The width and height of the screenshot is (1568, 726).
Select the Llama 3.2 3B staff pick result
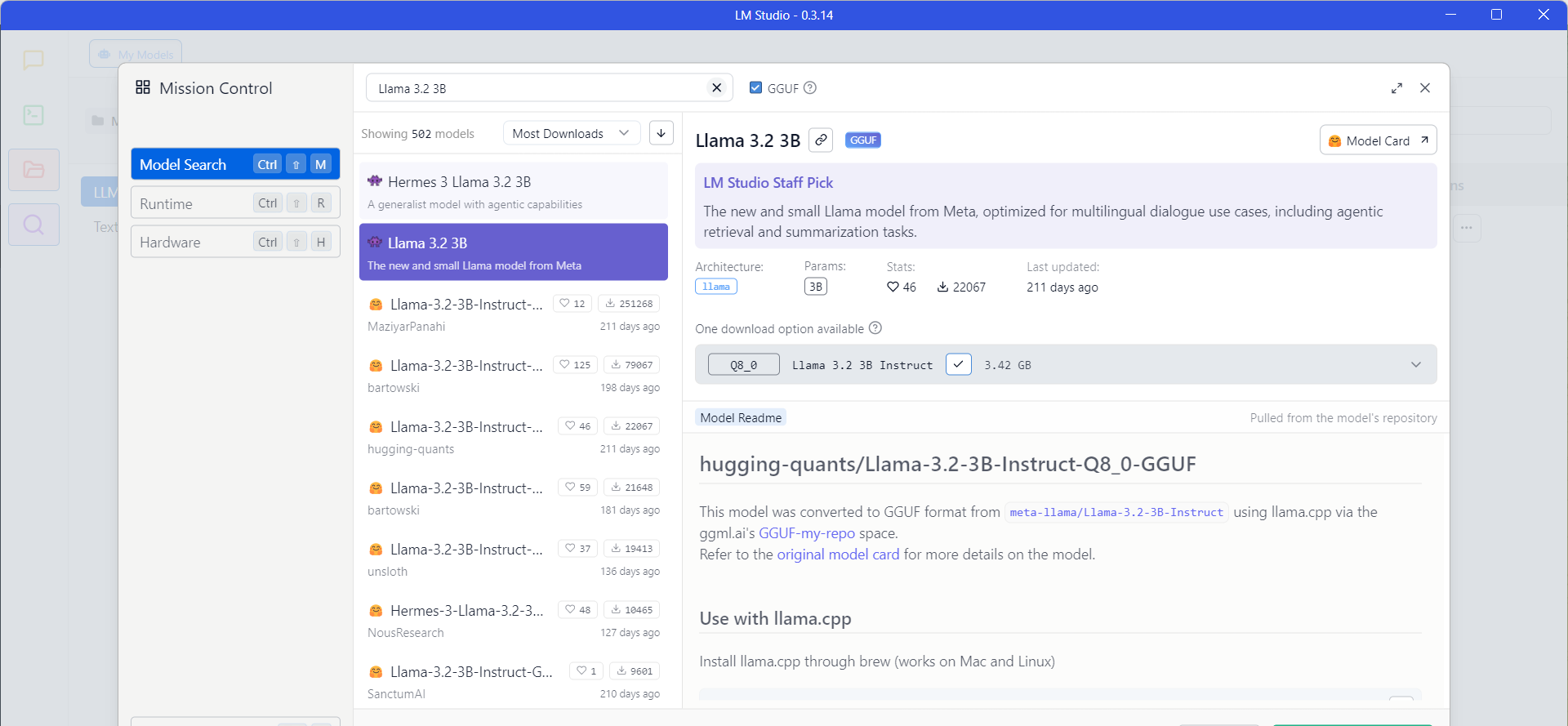[514, 252]
